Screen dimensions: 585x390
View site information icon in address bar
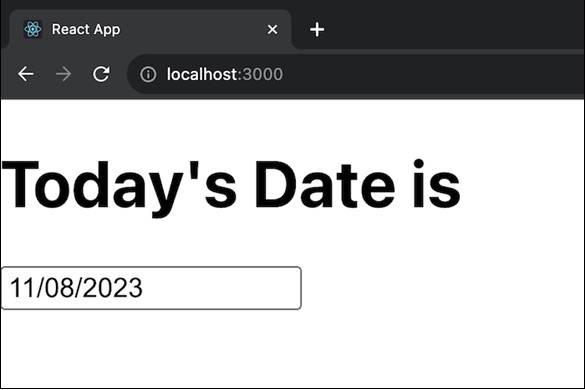(x=148, y=74)
